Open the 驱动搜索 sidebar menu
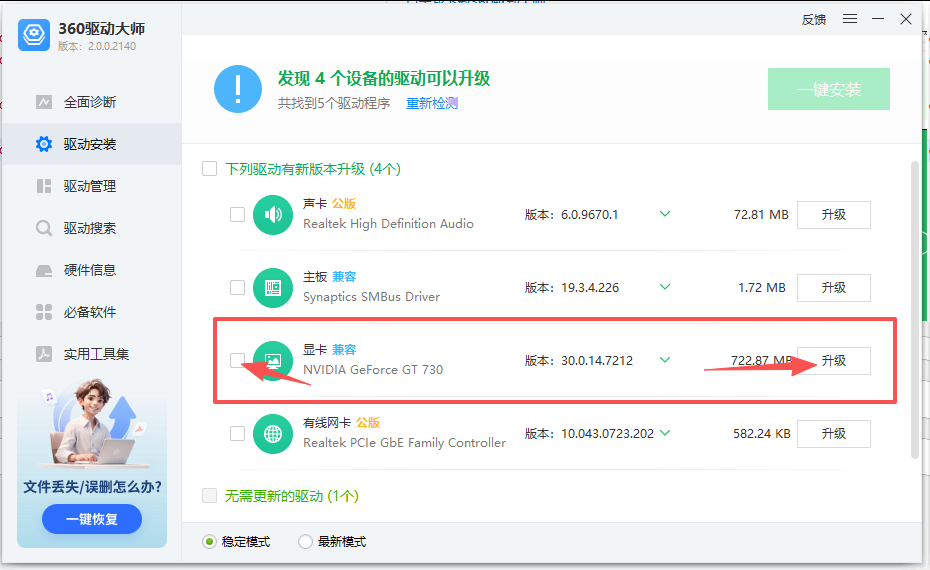This screenshot has height=570, width=930. click(x=92, y=228)
